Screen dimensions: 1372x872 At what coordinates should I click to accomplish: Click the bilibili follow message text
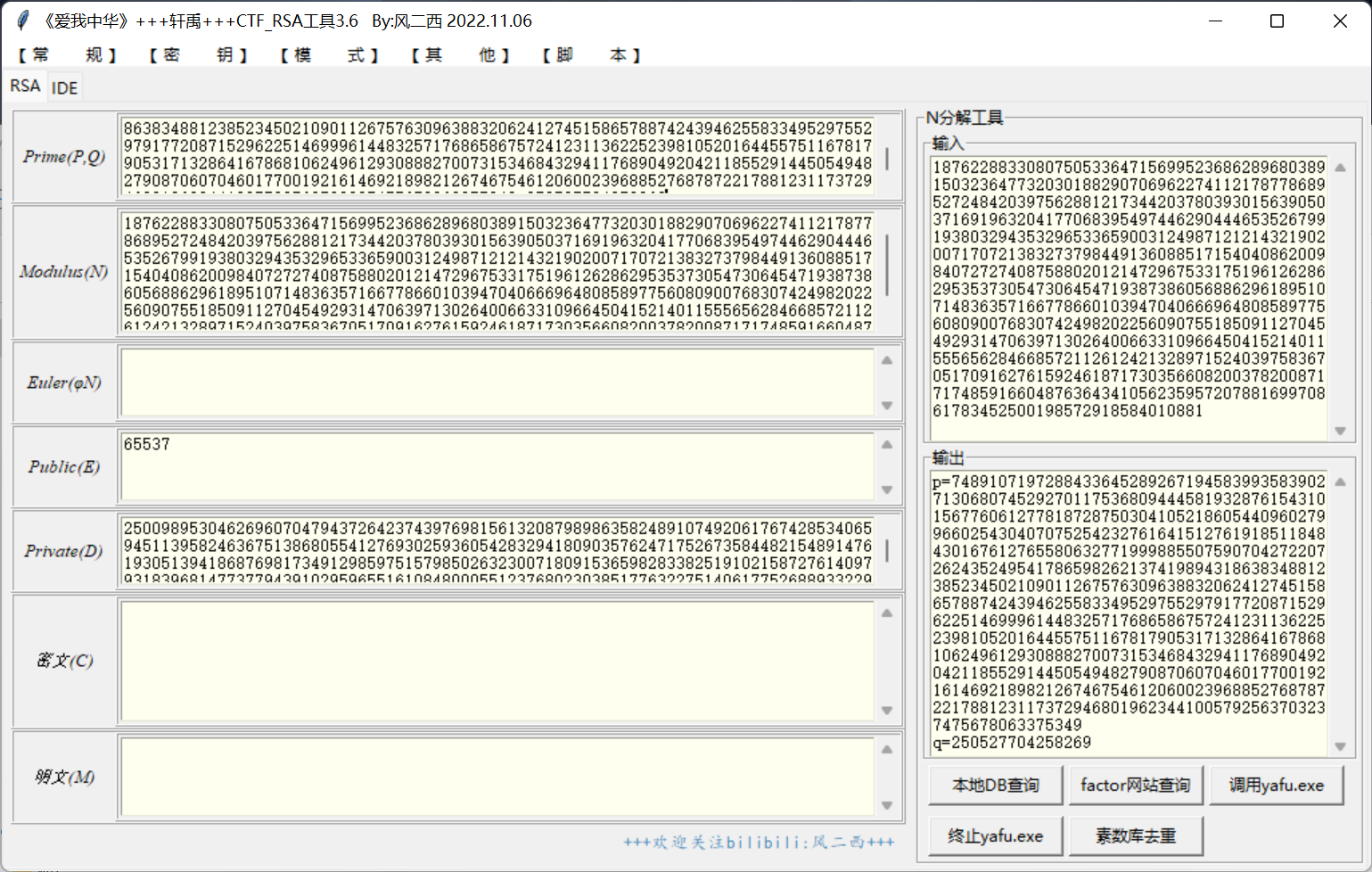pyautogui.click(x=759, y=842)
